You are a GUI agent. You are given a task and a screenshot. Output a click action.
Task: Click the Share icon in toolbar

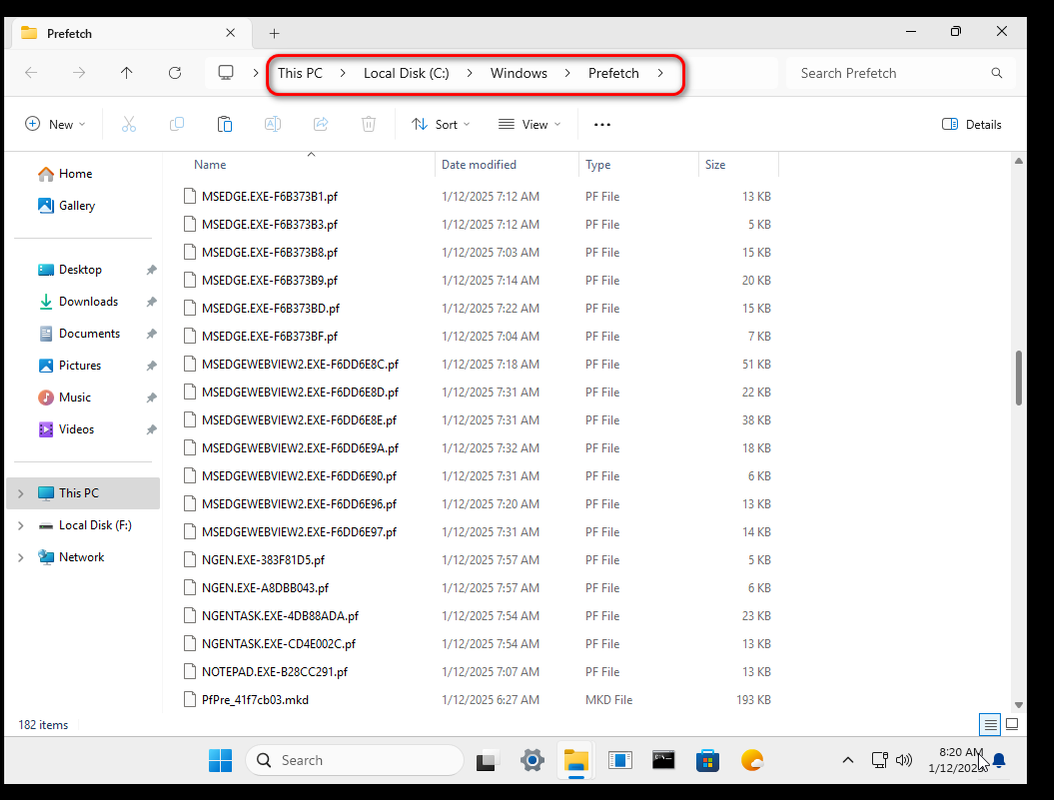pyautogui.click(x=321, y=124)
